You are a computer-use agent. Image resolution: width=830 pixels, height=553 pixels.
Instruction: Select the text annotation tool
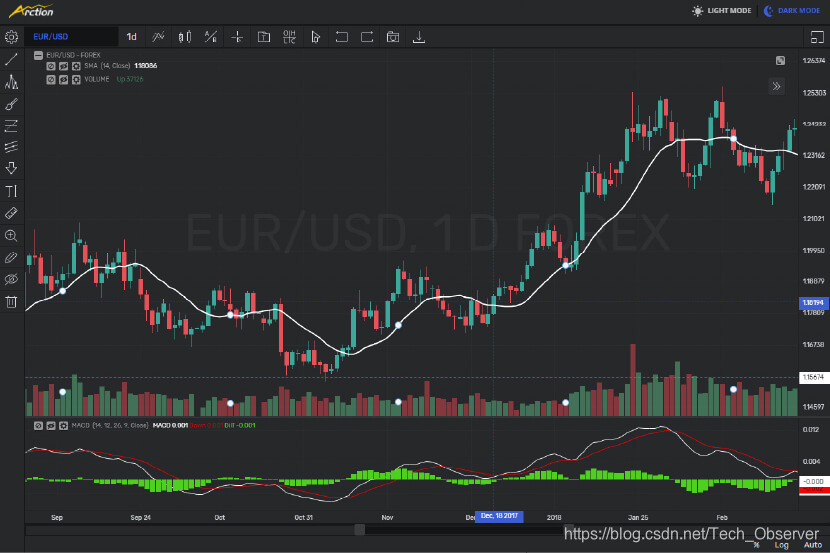click(x=11, y=191)
